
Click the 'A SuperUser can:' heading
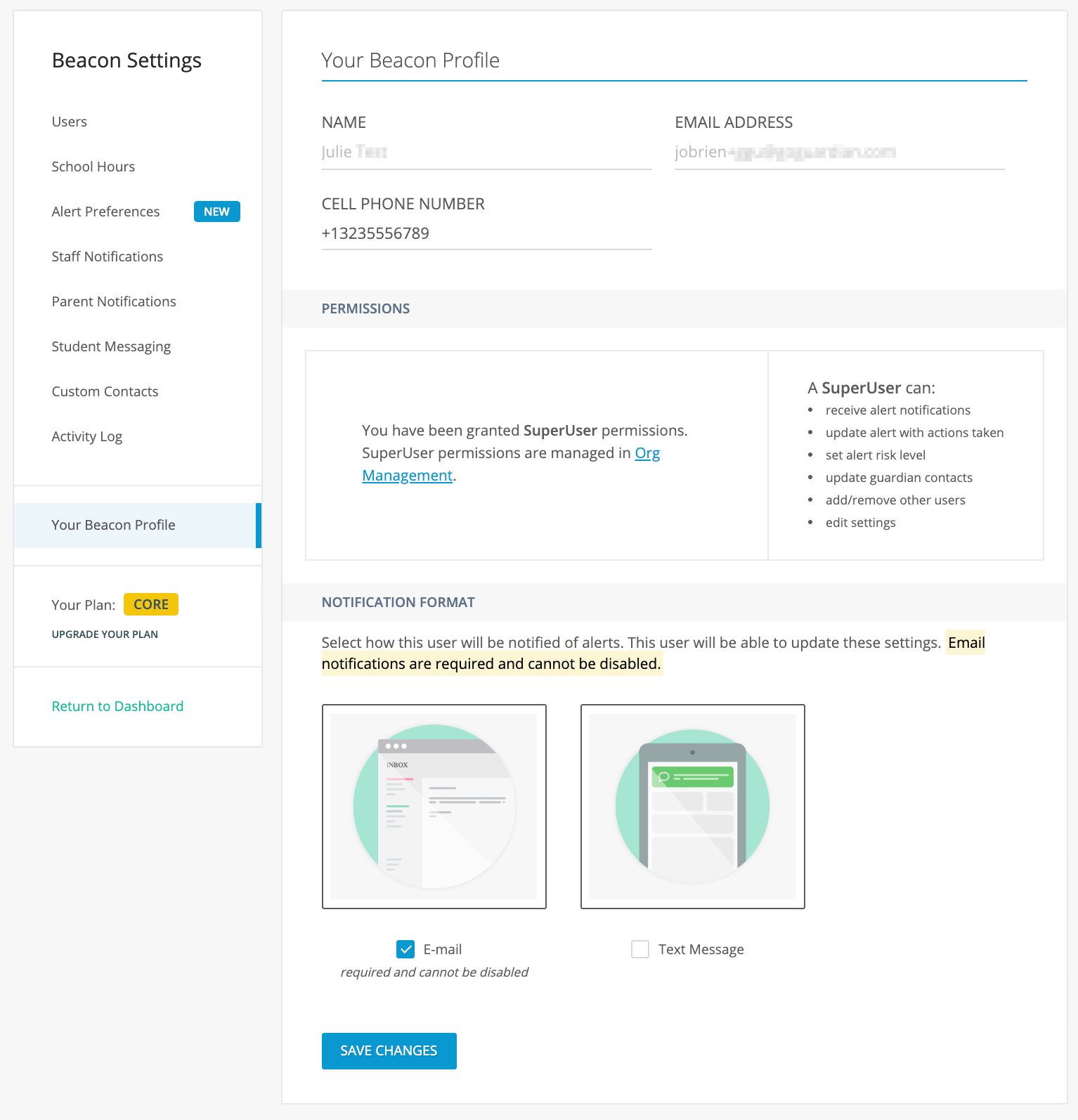[871, 388]
